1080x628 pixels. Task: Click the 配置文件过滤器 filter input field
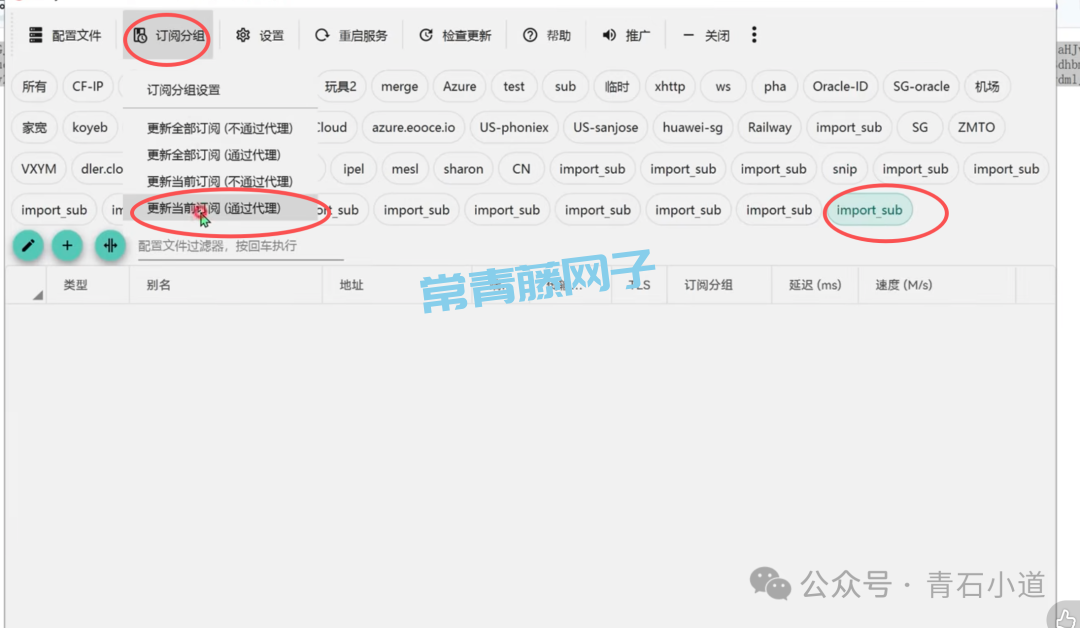[240, 246]
